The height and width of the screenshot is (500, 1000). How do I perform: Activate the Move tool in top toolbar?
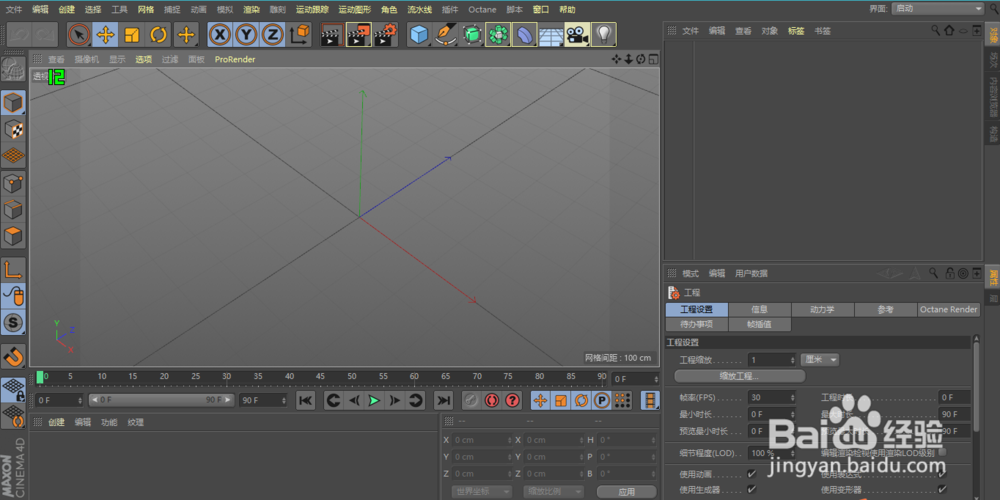[x=105, y=34]
